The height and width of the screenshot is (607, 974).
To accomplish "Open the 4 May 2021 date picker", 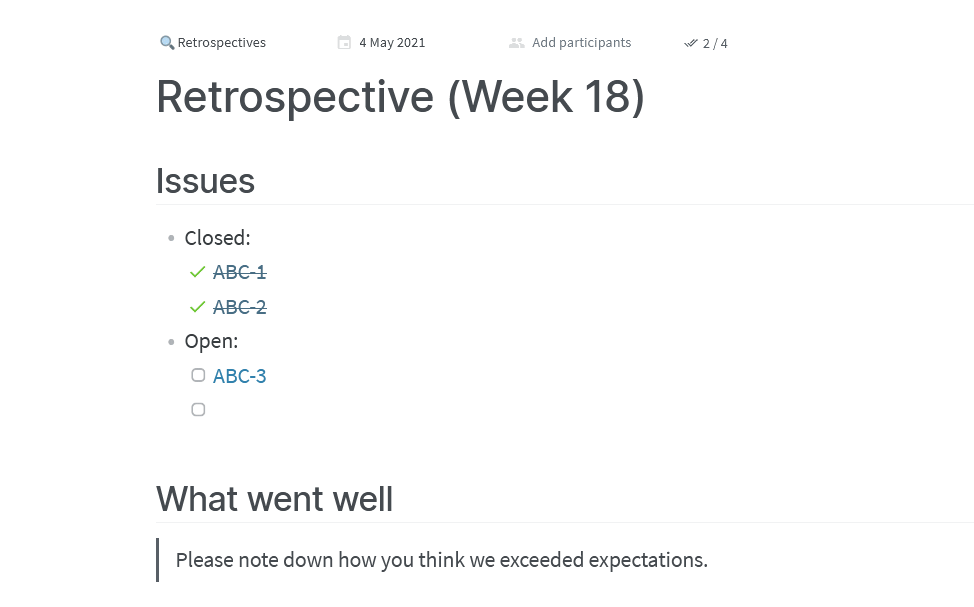I will point(392,42).
